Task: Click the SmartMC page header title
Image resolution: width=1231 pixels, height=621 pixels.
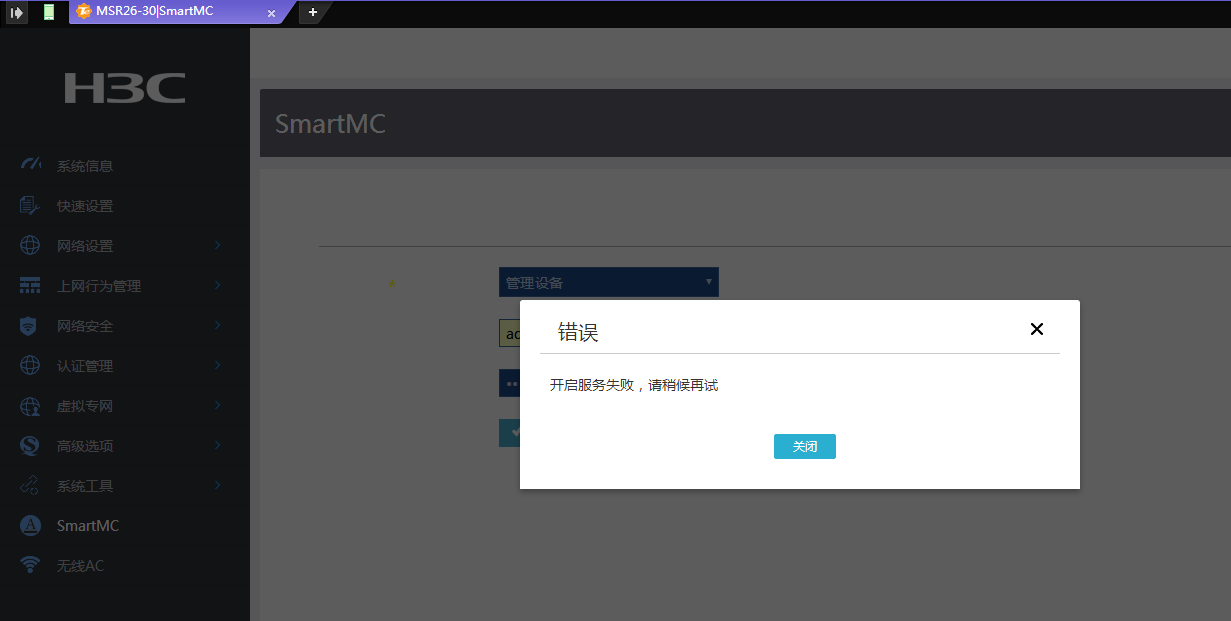Action: tap(330, 124)
